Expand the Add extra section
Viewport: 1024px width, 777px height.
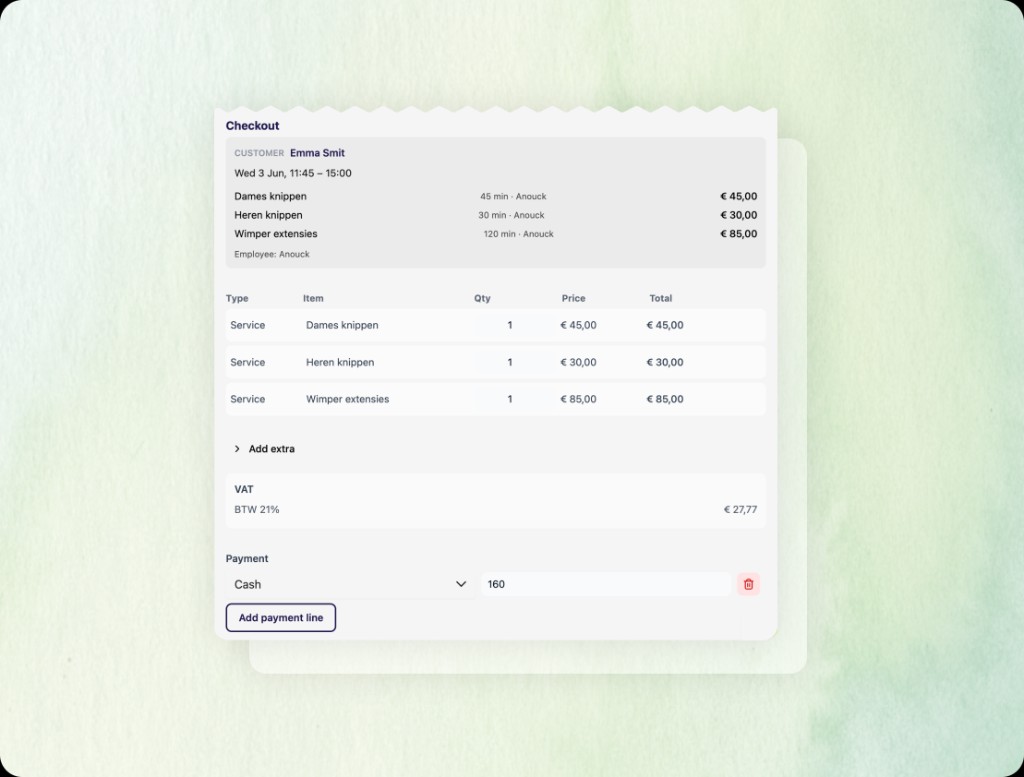tap(264, 449)
